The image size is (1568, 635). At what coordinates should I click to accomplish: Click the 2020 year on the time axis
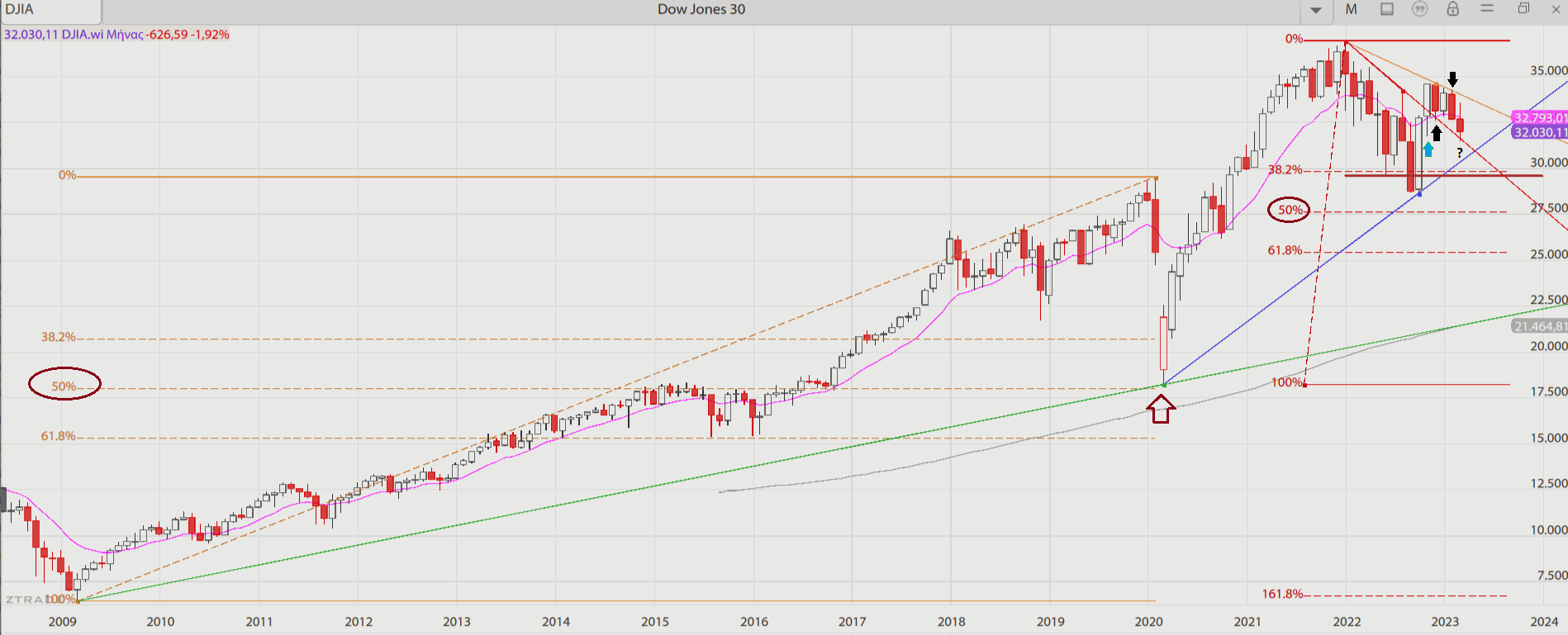[1148, 622]
